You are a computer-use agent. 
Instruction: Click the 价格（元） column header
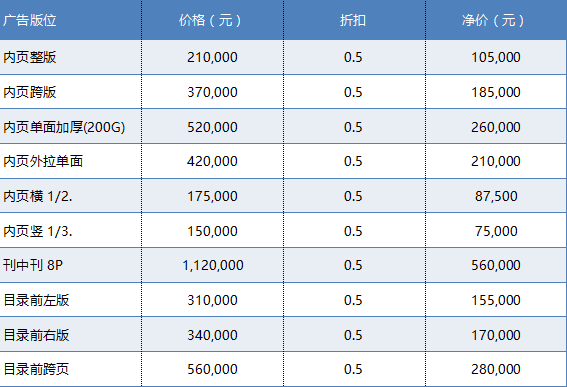click(212, 20)
